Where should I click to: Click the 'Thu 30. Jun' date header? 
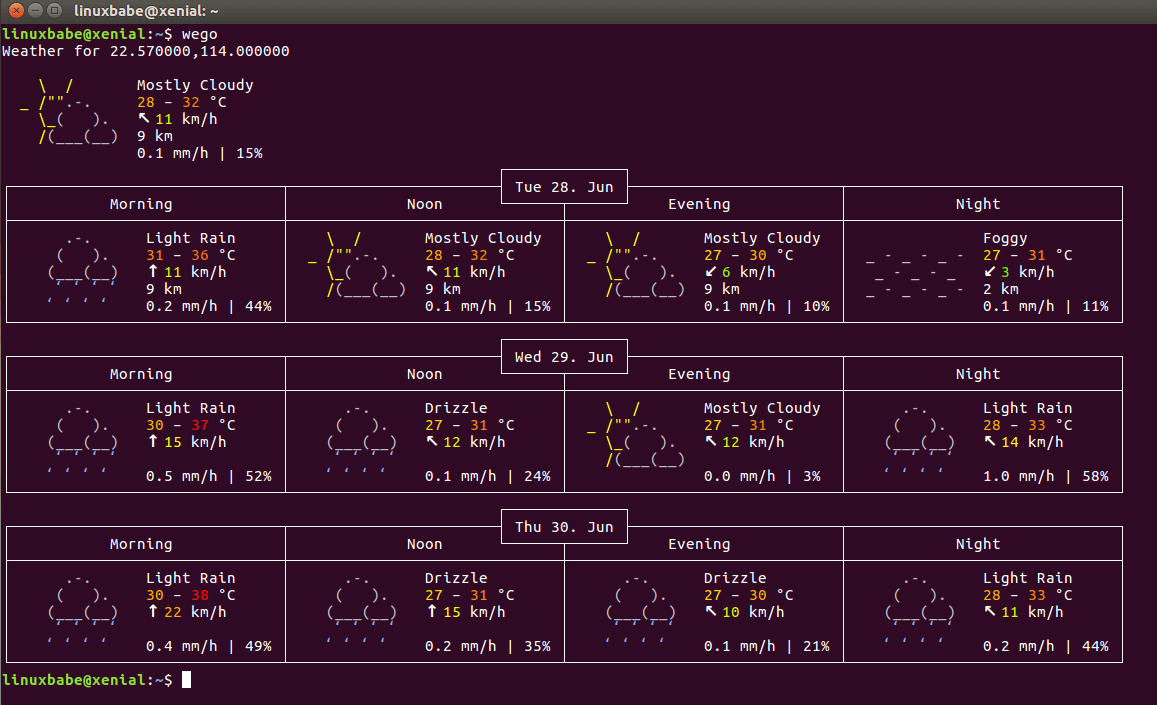pyautogui.click(x=564, y=527)
